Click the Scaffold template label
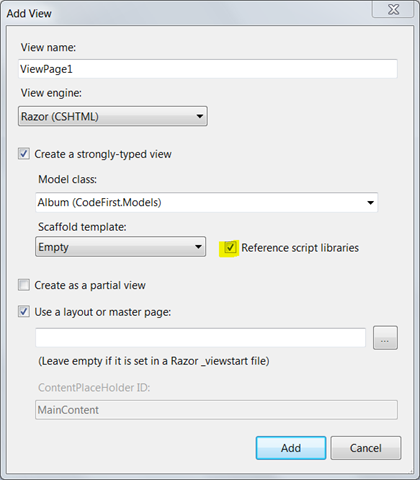This screenshot has height=480, width=420. [x=82, y=227]
